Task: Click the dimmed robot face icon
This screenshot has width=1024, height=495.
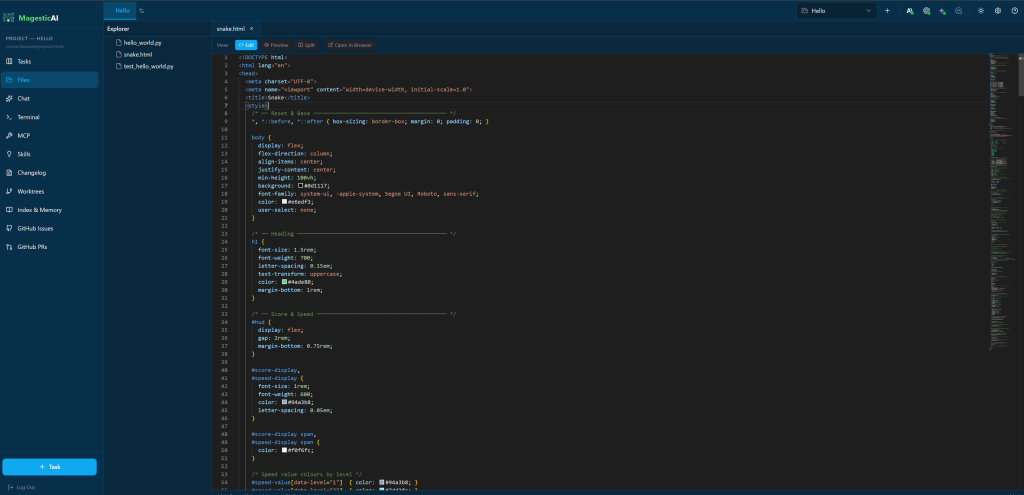Action: [958, 10]
